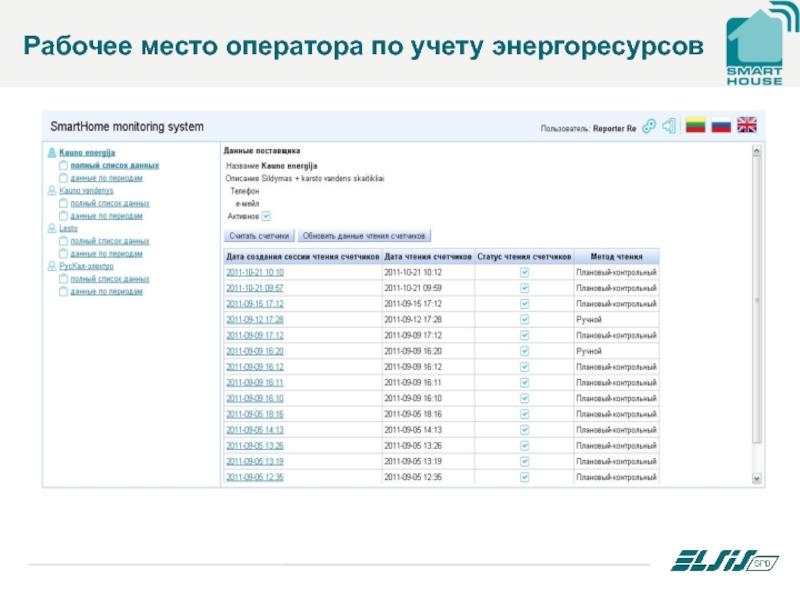The height and width of the screenshot is (600, 800).
Task: Click the scrollbar up arrow
Action: point(757,151)
